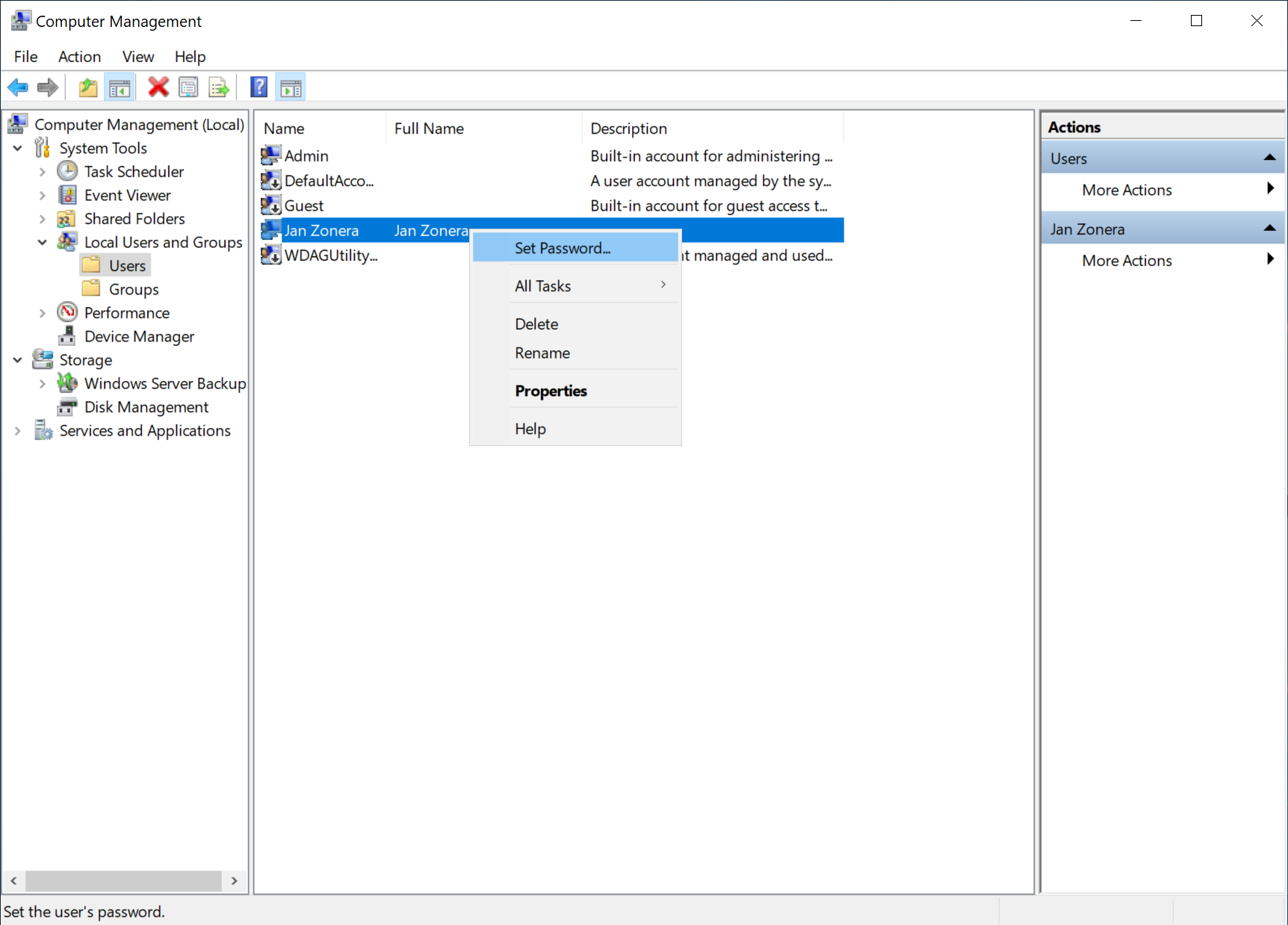Choose Help in the context menu
Screen dimensions: 1288x925
[x=575, y=428]
